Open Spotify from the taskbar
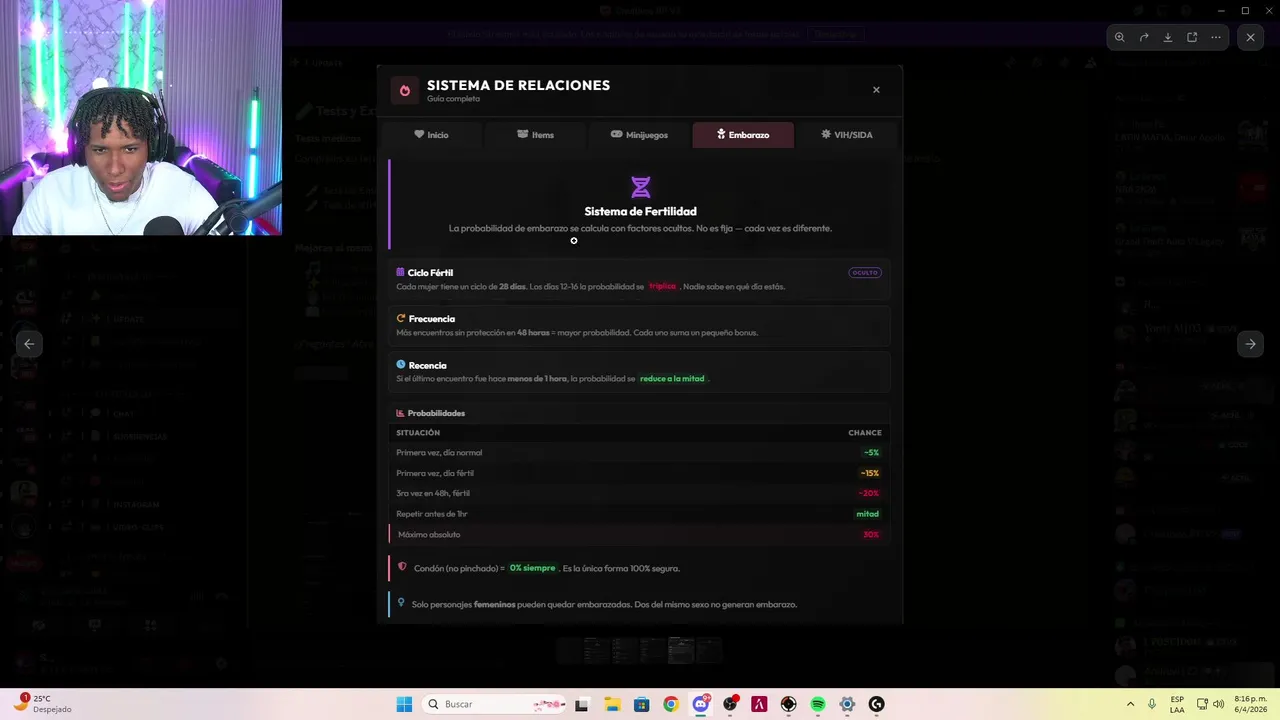Image resolution: width=1280 pixels, height=720 pixels. coord(818,704)
